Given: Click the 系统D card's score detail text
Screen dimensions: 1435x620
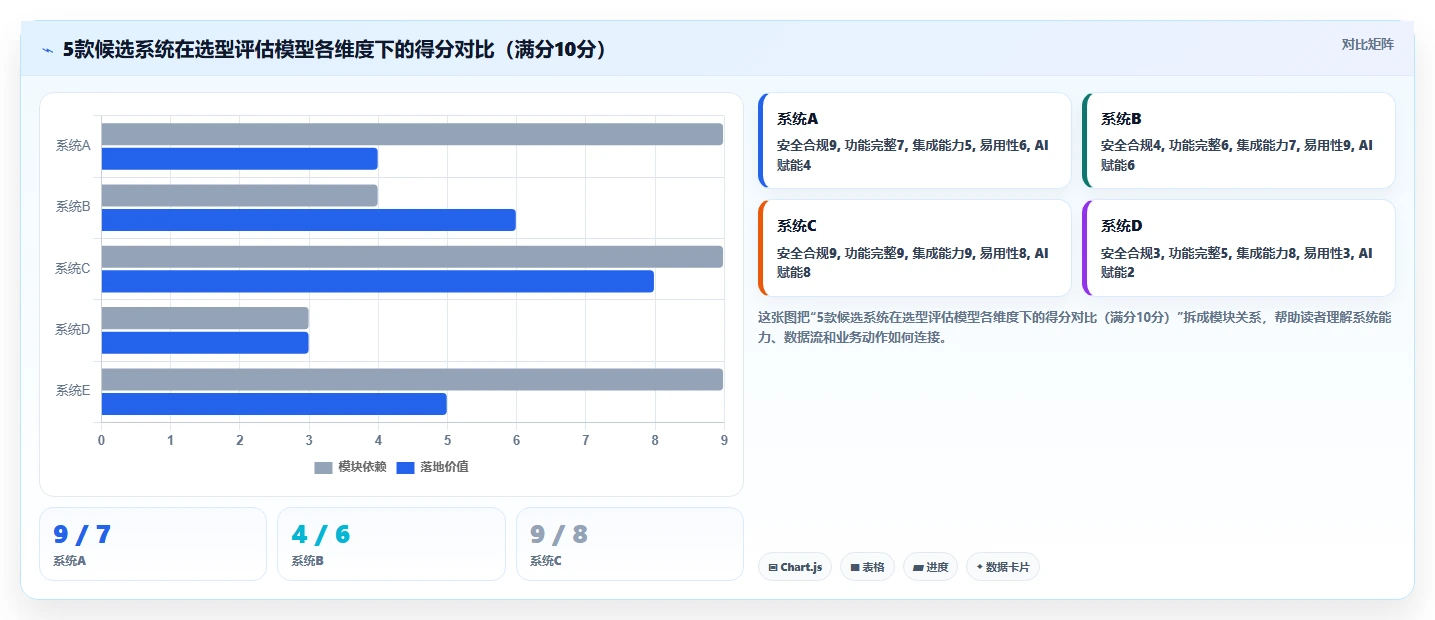Looking at the screenshot, I should pyautogui.click(x=1237, y=263).
